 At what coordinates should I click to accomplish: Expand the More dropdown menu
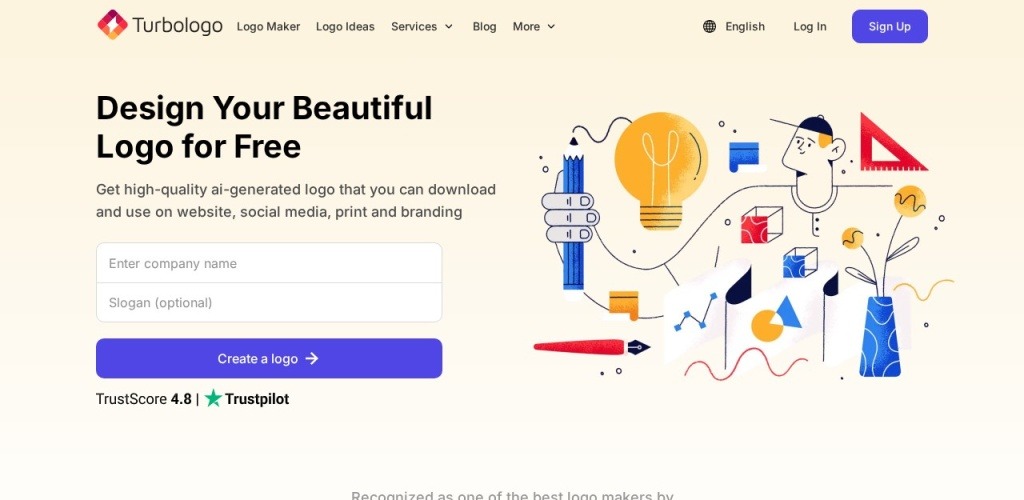(x=534, y=27)
